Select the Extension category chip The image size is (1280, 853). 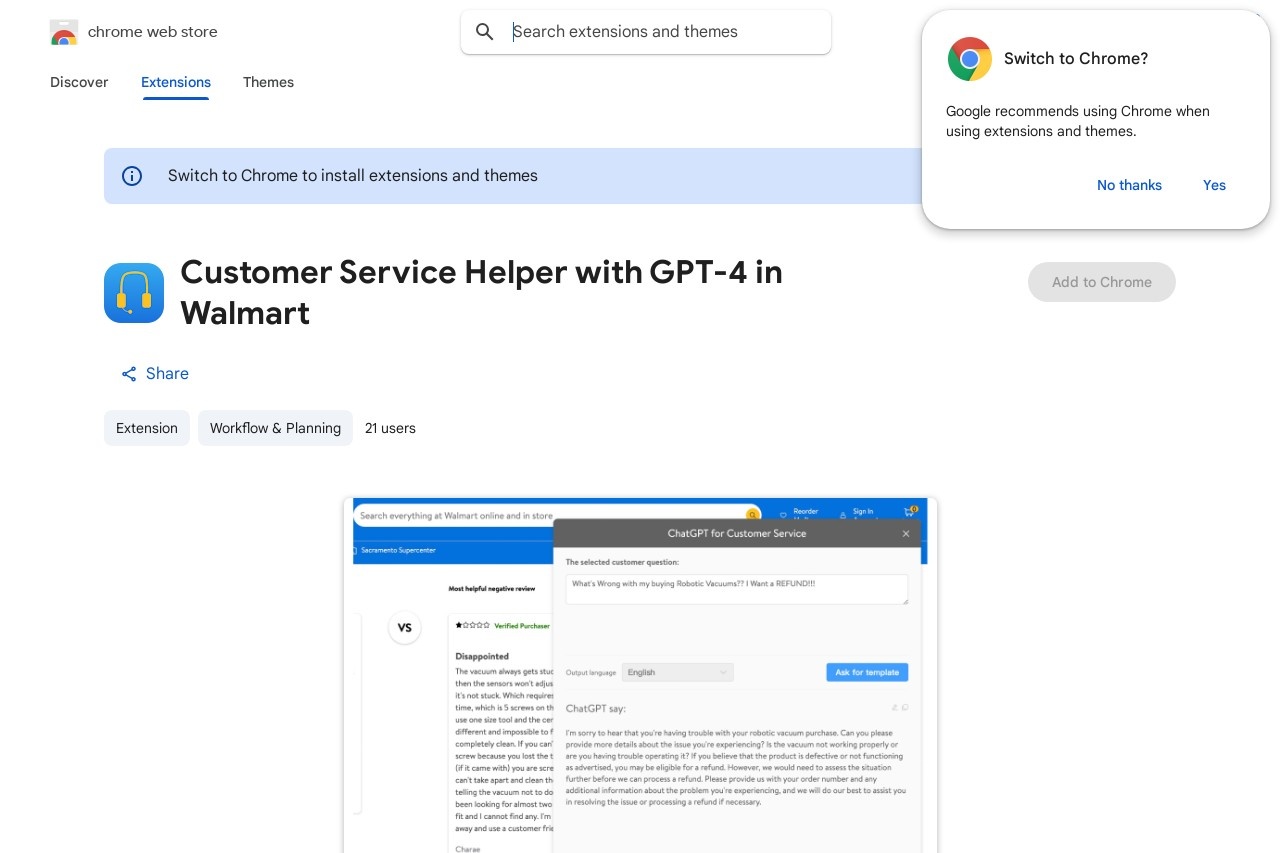pos(147,428)
